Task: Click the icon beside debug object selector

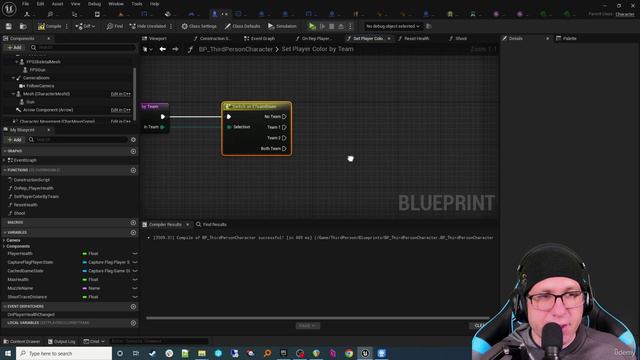Action: click(x=429, y=26)
